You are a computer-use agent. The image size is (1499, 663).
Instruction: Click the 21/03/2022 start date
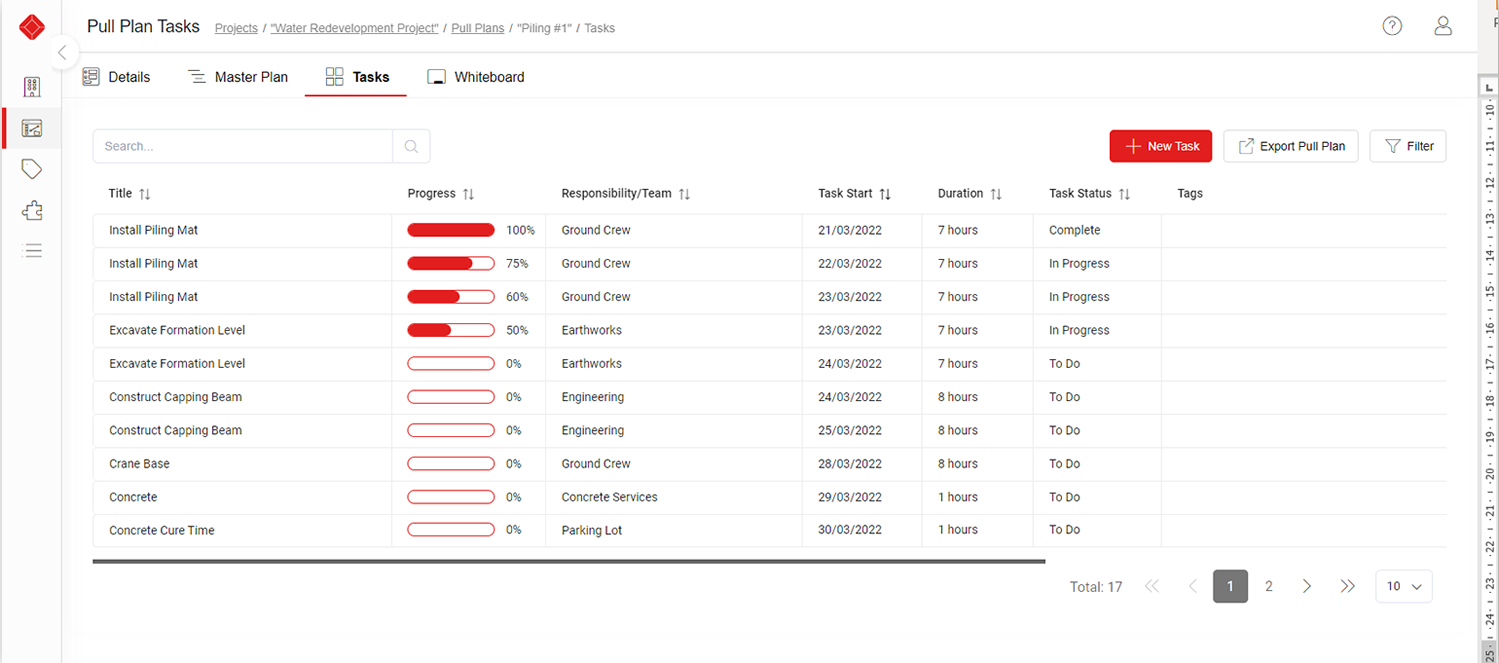click(x=850, y=230)
